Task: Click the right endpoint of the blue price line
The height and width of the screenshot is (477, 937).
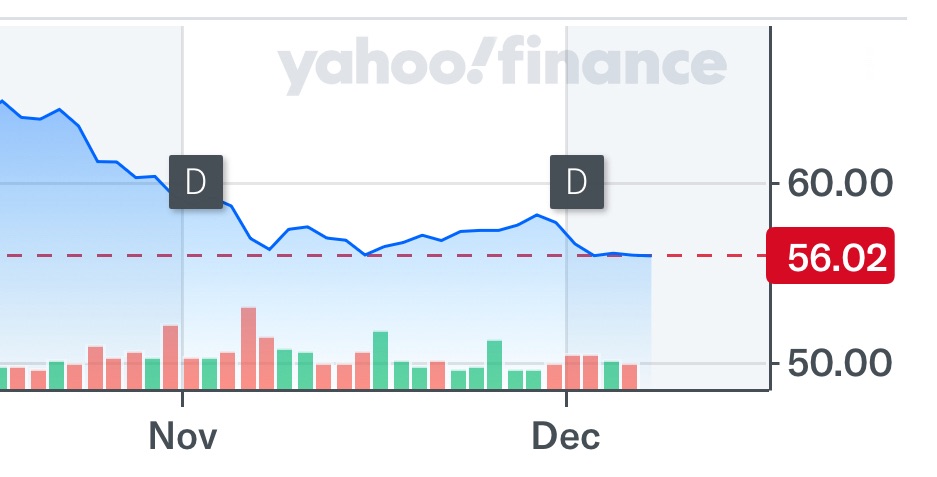Action: click(650, 256)
